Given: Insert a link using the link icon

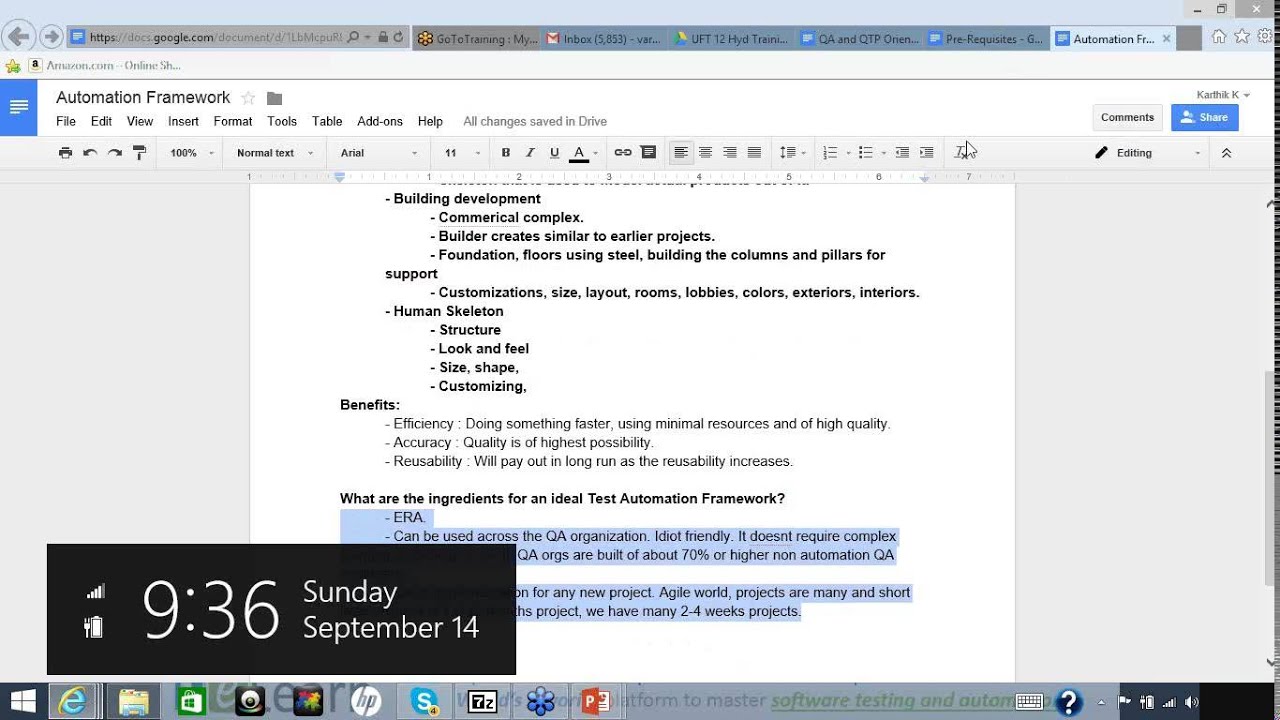Looking at the screenshot, I should click(623, 153).
